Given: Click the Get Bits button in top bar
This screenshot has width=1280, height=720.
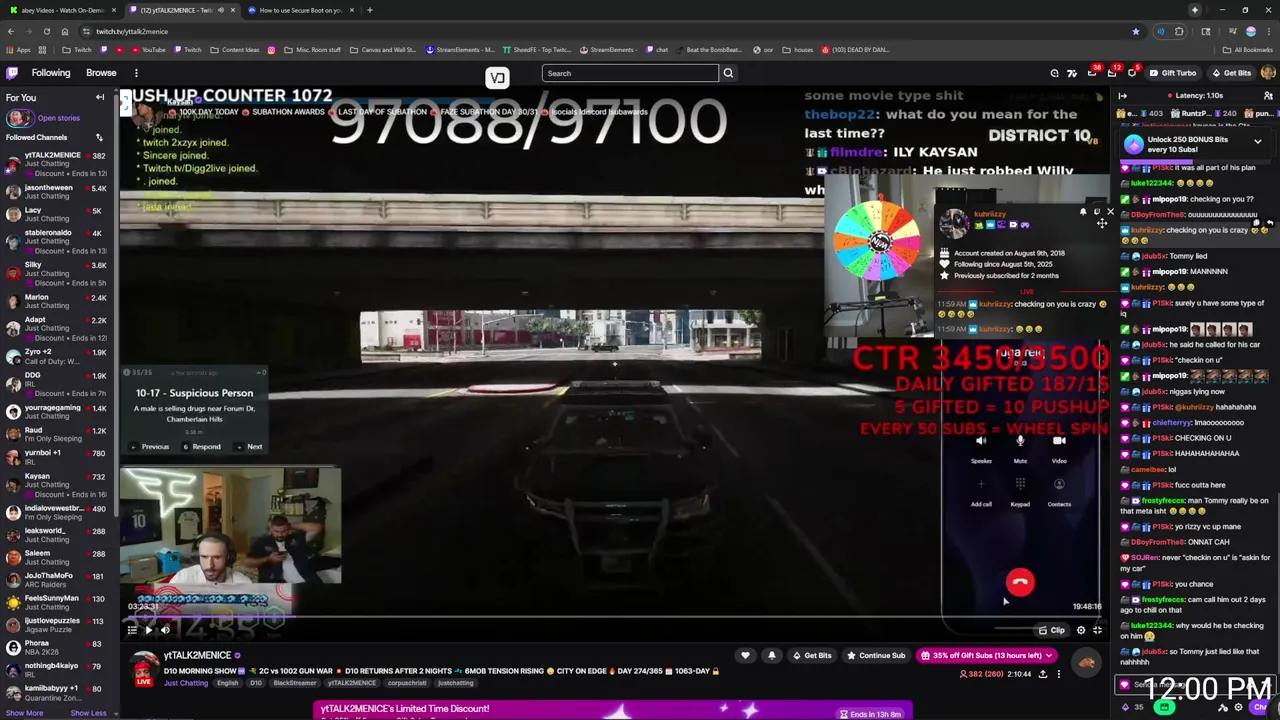Looking at the screenshot, I should (1231, 73).
